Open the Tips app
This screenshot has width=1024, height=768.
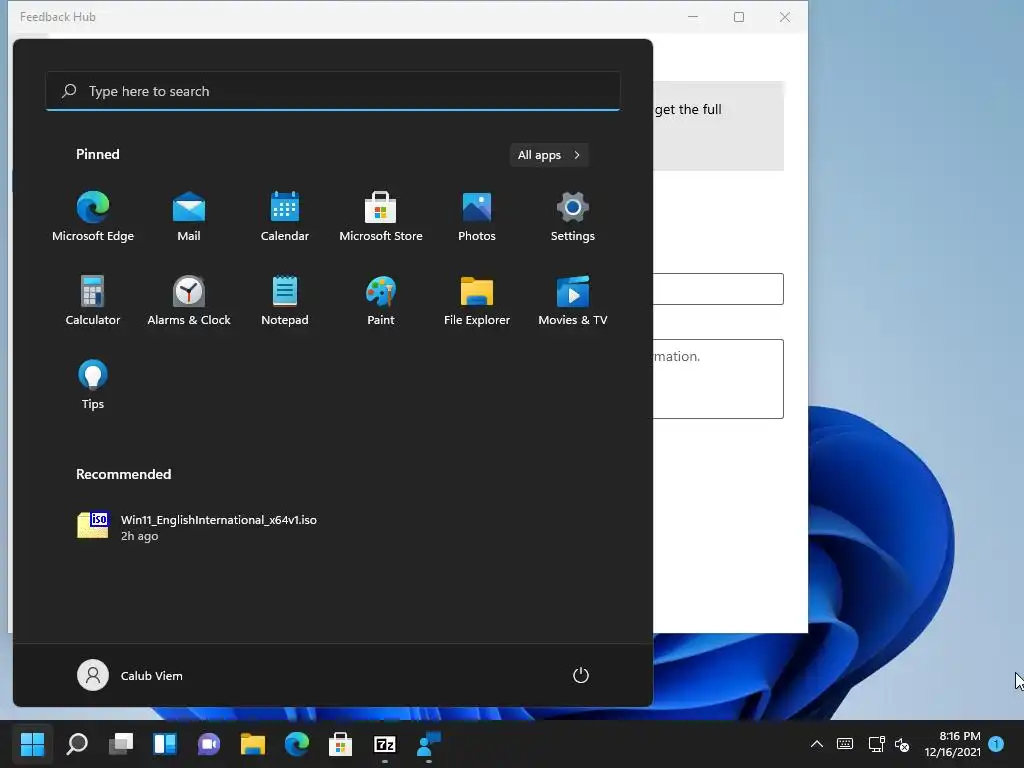click(x=93, y=385)
